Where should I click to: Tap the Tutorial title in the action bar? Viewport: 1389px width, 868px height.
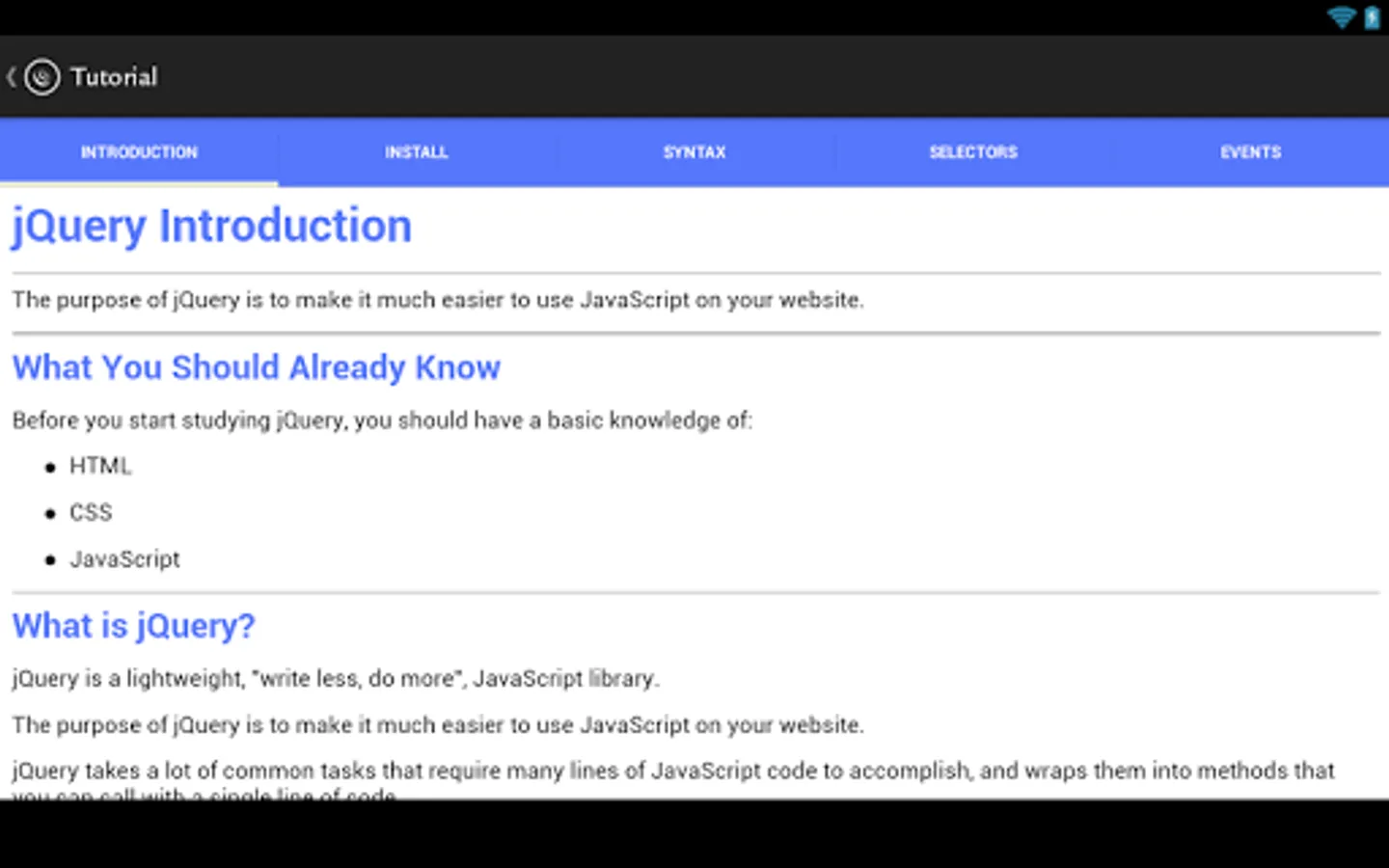click(114, 77)
